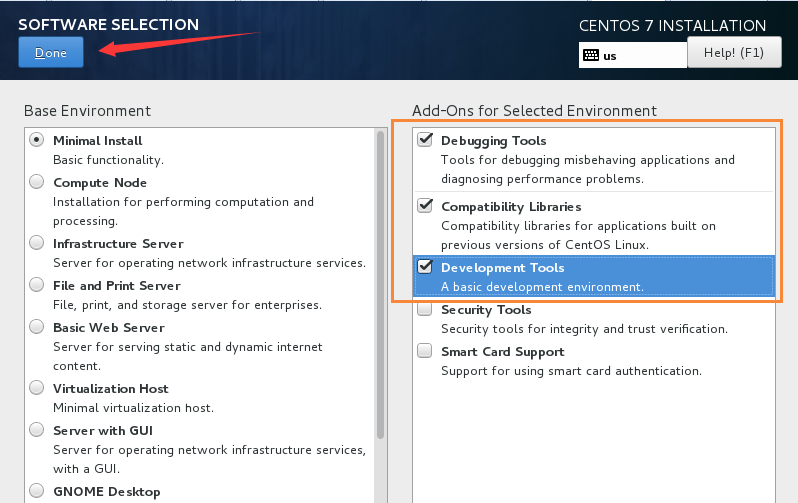The width and height of the screenshot is (798, 503).
Task: Choose the Basic Web Server radio button
Action: click(x=37, y=326)
